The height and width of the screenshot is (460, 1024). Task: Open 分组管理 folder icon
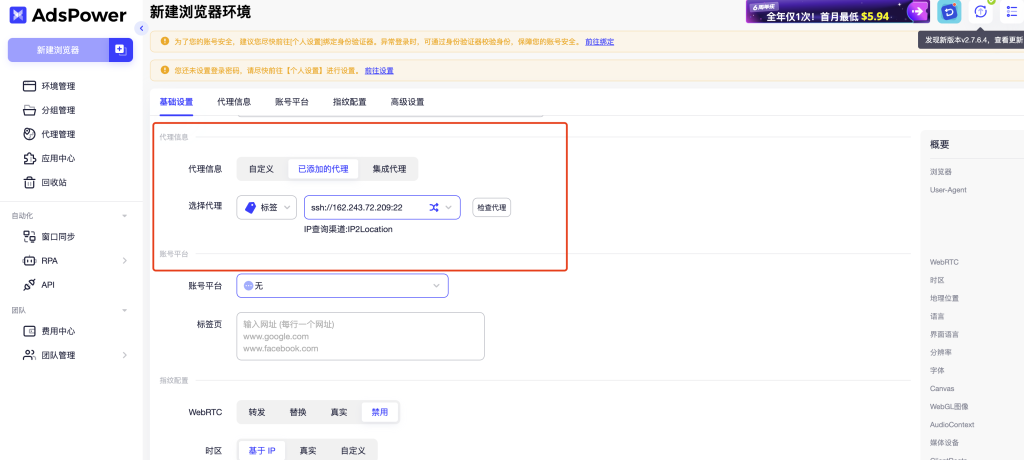tap(29, 110)
